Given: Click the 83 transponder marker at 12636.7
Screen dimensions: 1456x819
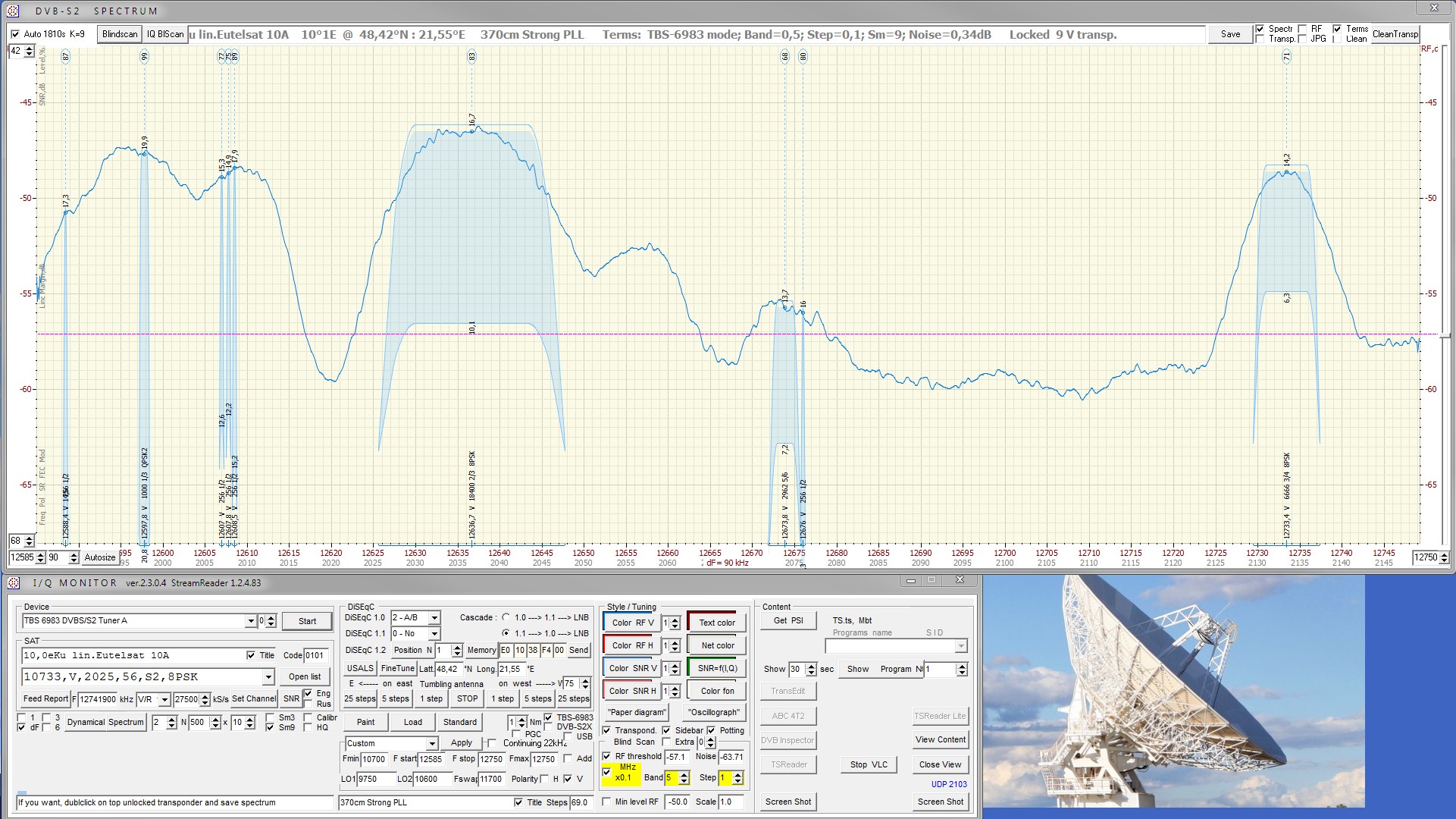Looking at the screenshot, I should coord(471,56).
